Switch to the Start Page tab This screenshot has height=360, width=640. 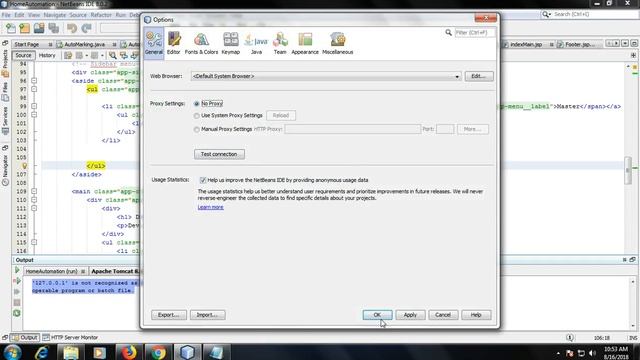(27, 44)
